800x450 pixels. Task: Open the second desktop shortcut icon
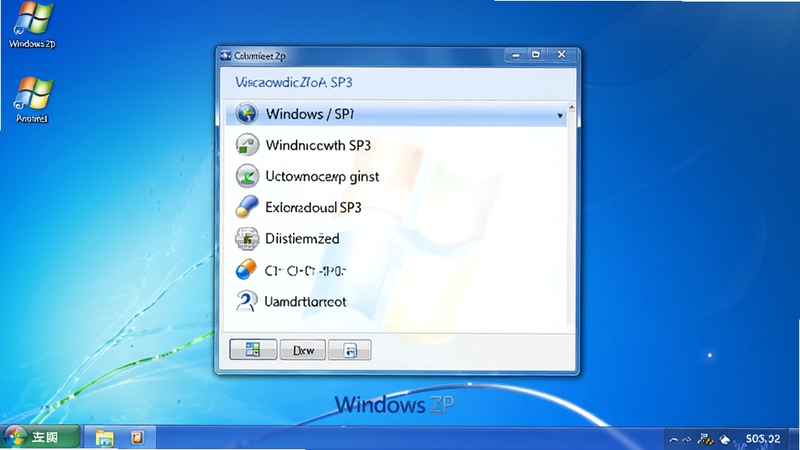point(32,100)
